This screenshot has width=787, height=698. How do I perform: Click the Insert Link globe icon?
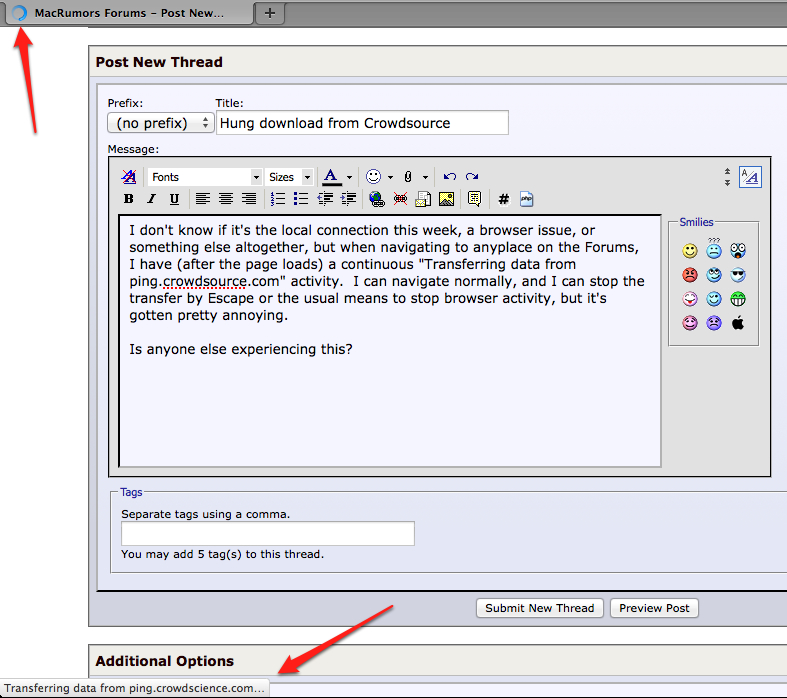coord(376,199)
